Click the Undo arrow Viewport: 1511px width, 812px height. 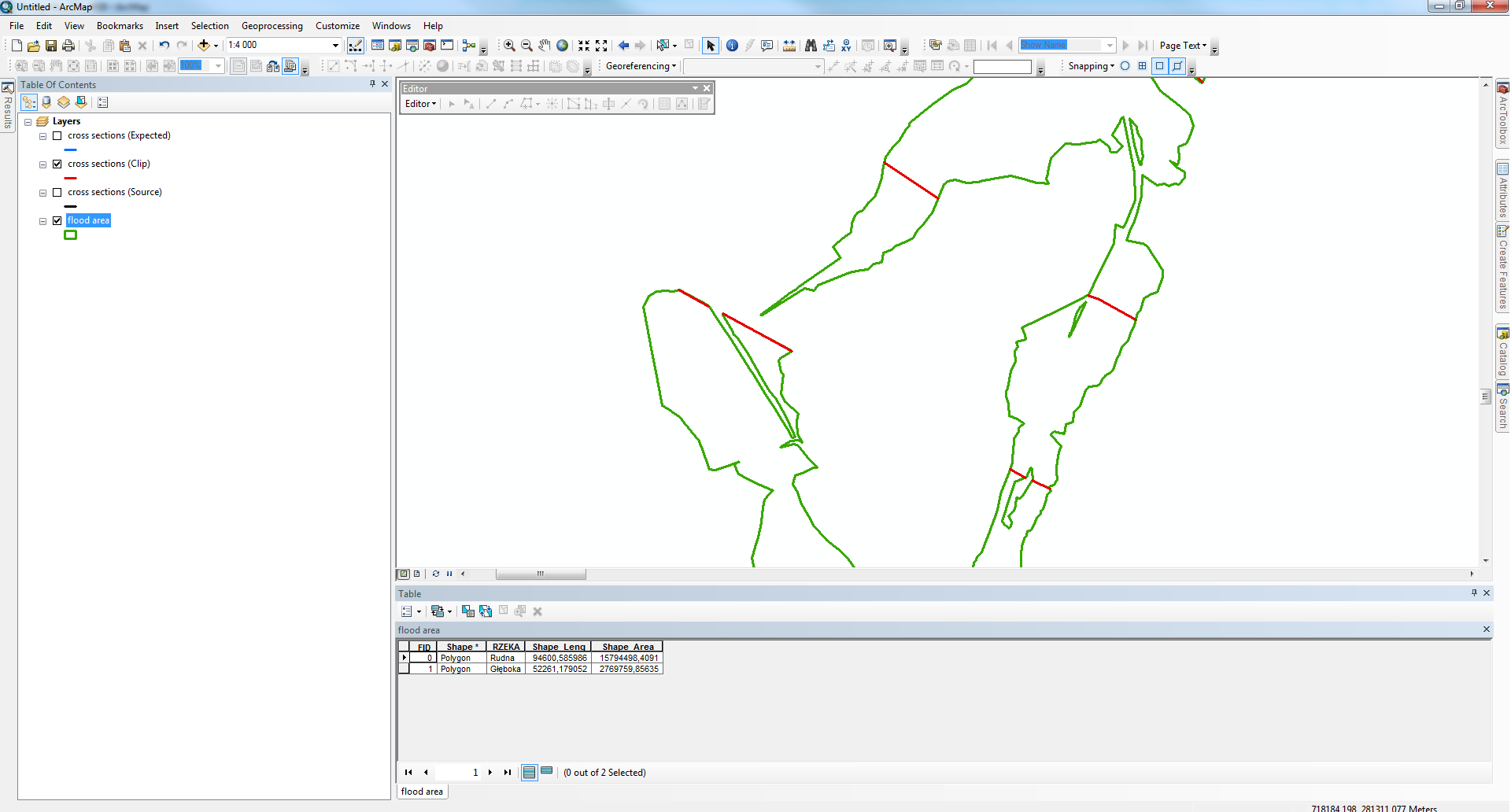[164, 46]
